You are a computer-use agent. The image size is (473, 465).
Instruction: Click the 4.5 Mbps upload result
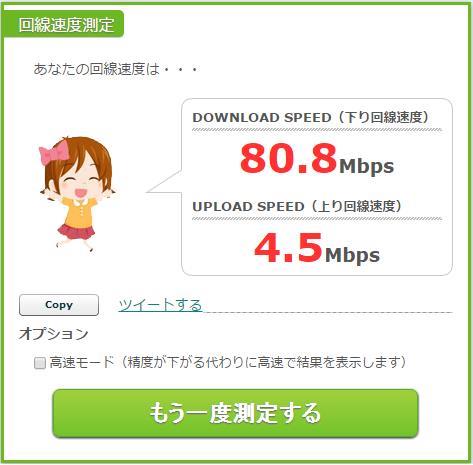317,248
